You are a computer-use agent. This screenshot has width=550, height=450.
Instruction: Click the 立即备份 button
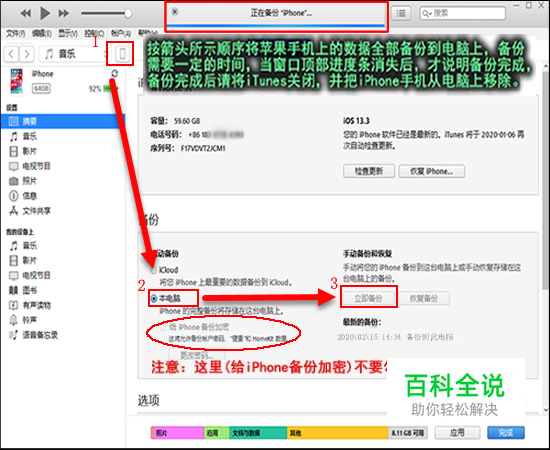tap(369, 298)
